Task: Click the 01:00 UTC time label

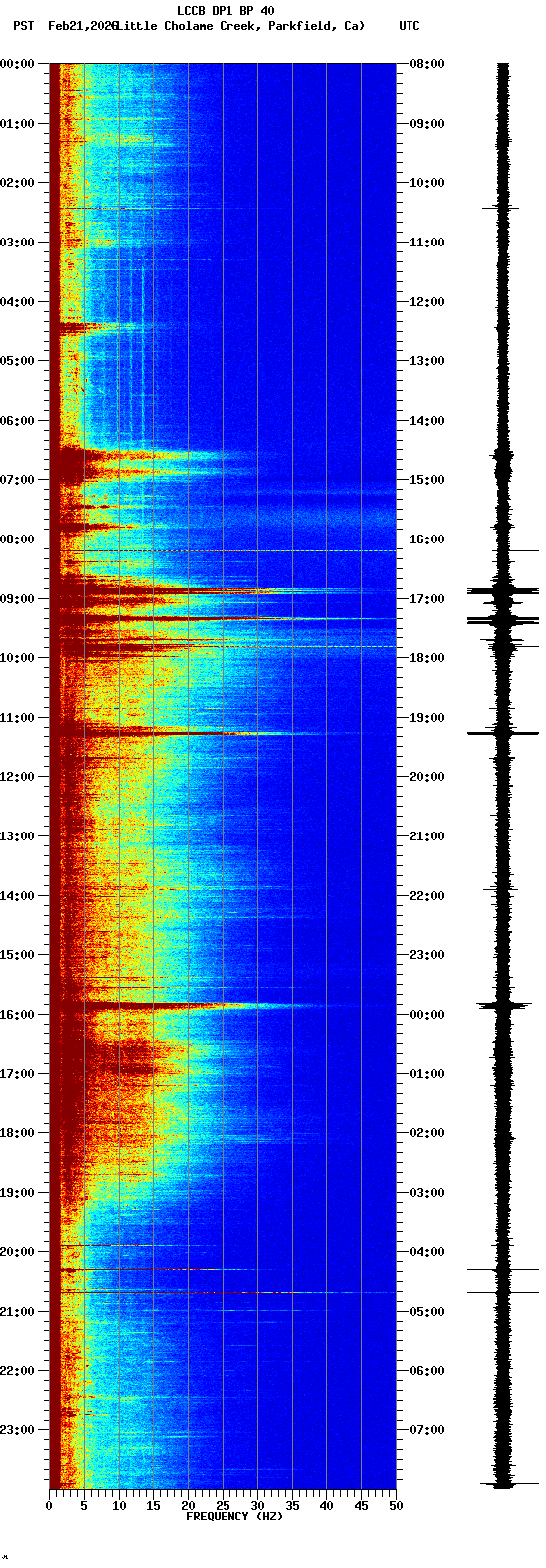Action: pos(427,1074)
